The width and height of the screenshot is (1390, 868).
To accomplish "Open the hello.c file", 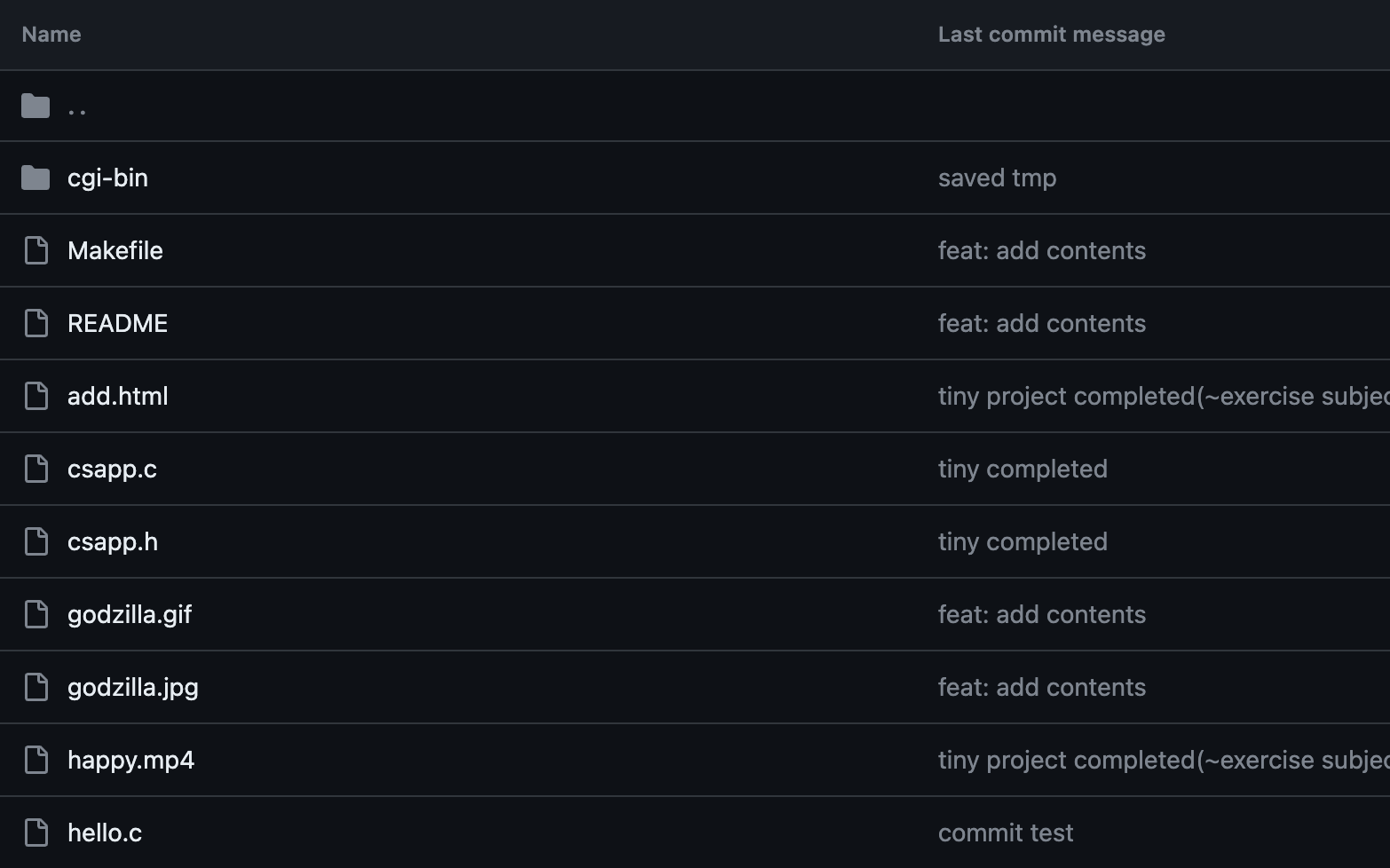I will click(x=105, y=832).
